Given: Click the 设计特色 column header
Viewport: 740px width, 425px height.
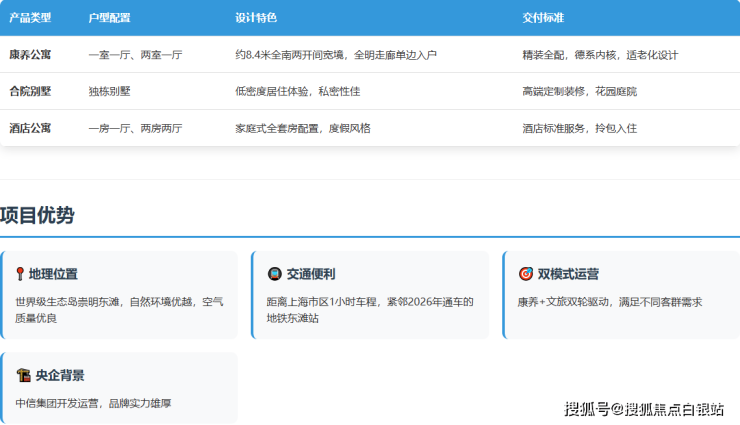Looking at the screenshot, I should pyautogui.click(x=256, y=18).
